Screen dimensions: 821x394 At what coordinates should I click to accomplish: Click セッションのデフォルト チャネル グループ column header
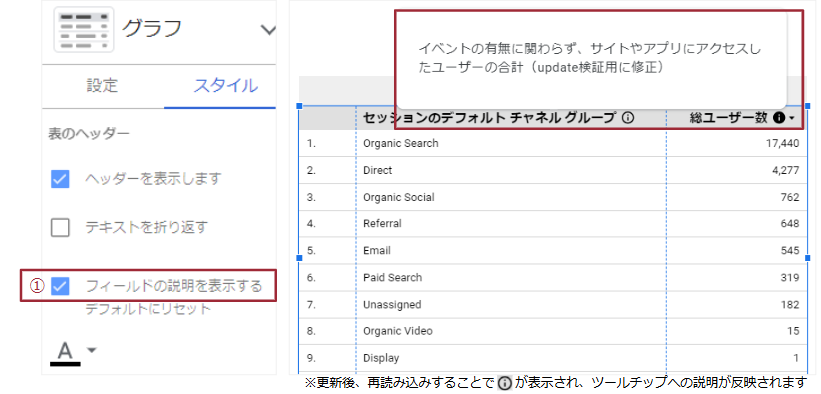pos(489,118)
